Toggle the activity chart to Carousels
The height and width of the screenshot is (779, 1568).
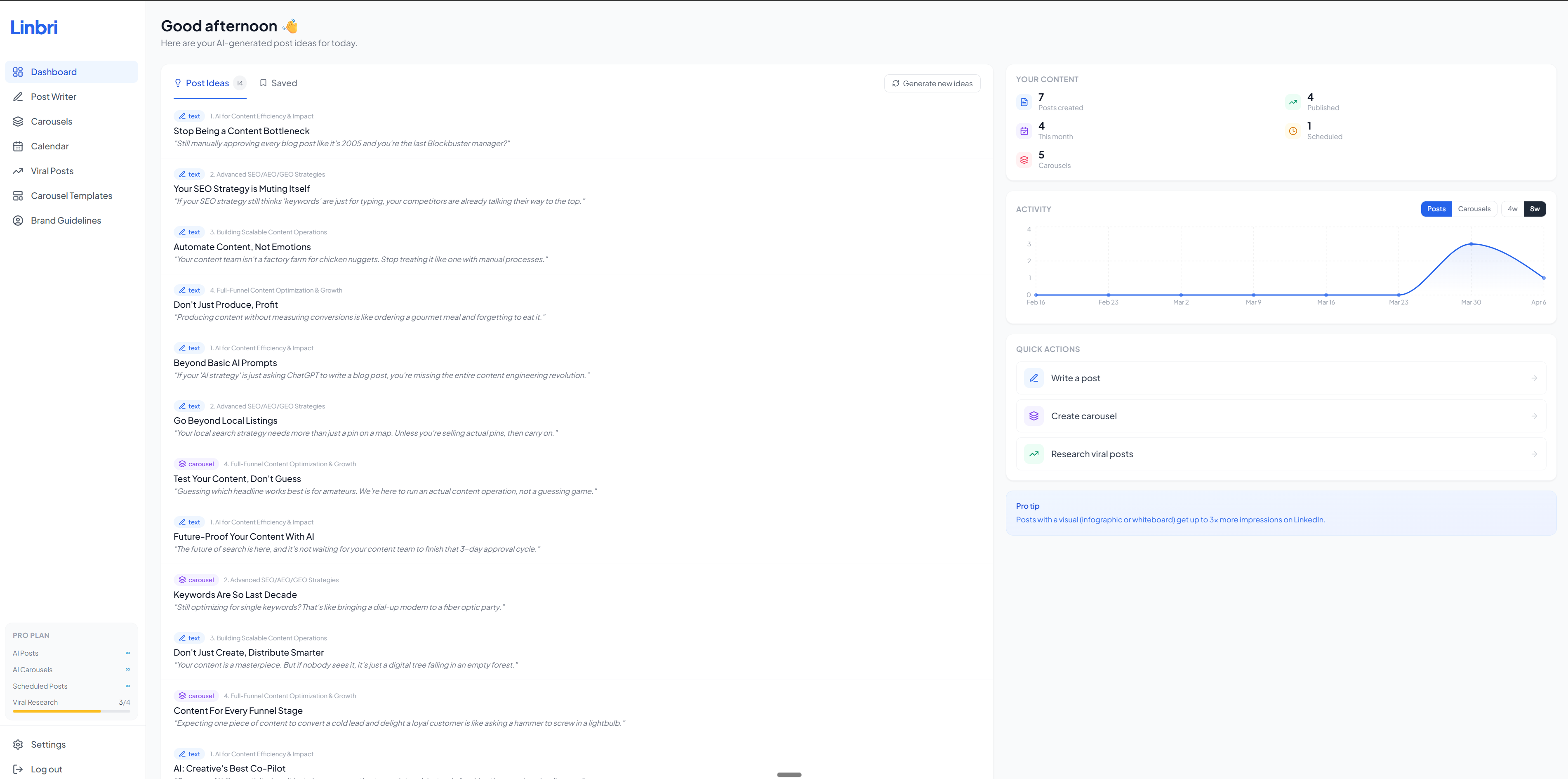[1474, 209]
